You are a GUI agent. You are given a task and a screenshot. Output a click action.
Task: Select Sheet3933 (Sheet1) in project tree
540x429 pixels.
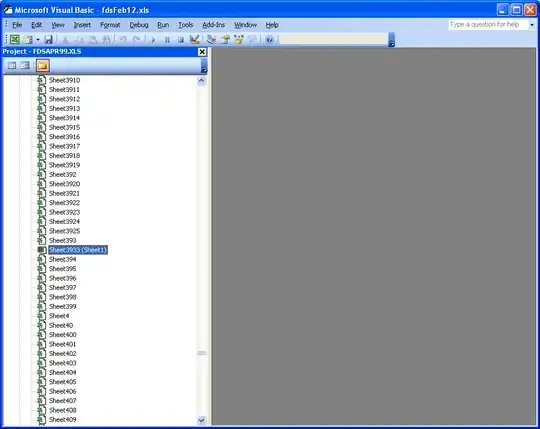[x=78, y=250]
